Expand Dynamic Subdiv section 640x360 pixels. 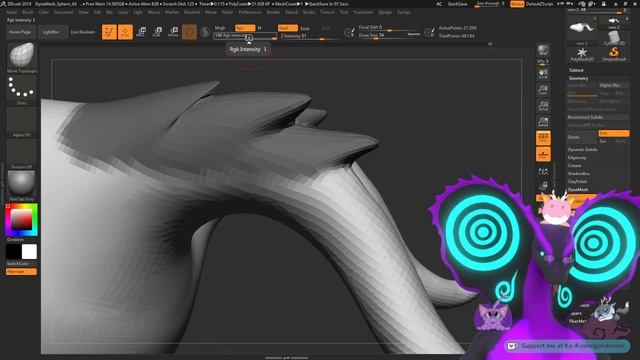[583, 149]
